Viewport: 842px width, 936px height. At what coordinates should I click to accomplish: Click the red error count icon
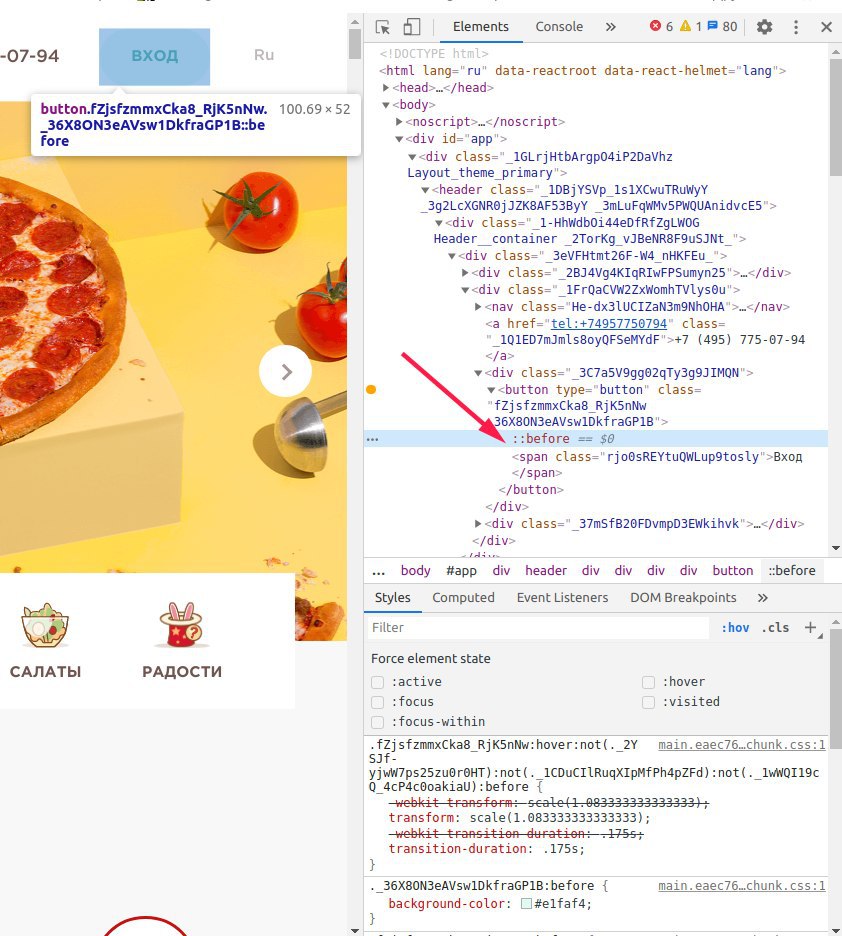point(655,26)
